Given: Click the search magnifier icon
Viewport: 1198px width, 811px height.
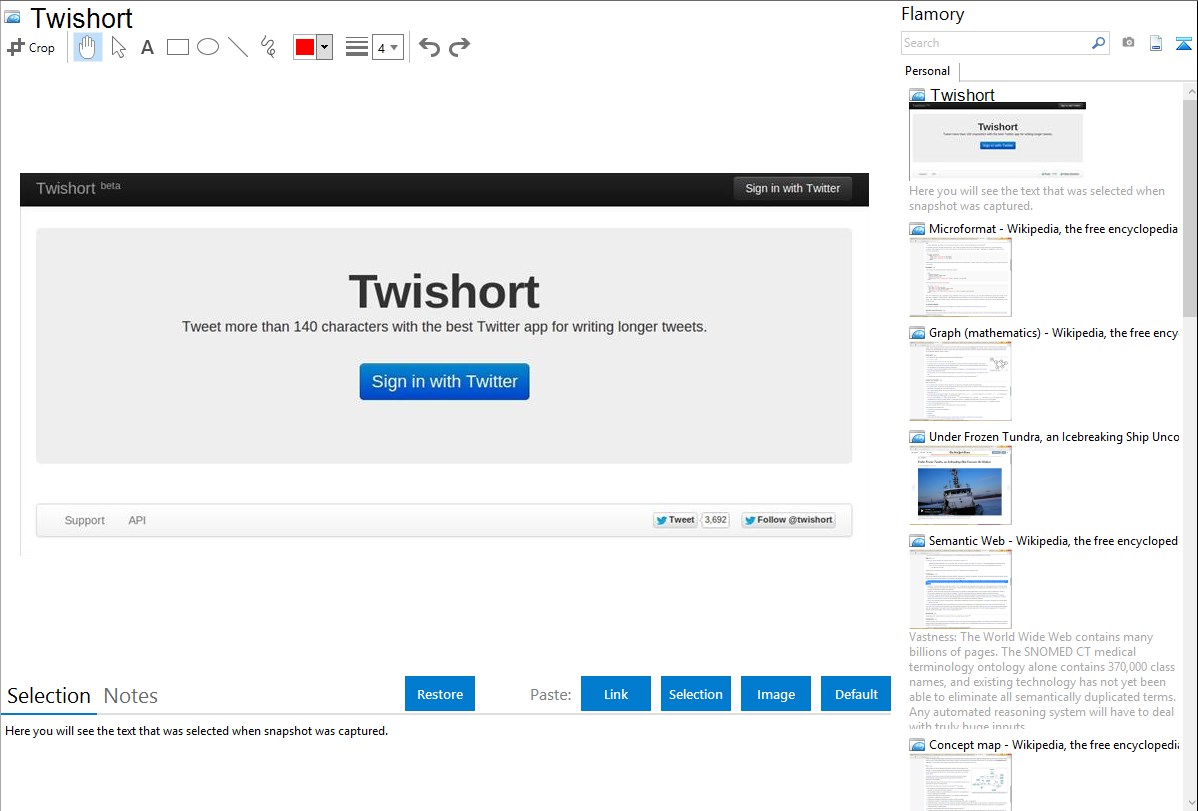Looking at the screenshot, I should [x=1098, y=43].
